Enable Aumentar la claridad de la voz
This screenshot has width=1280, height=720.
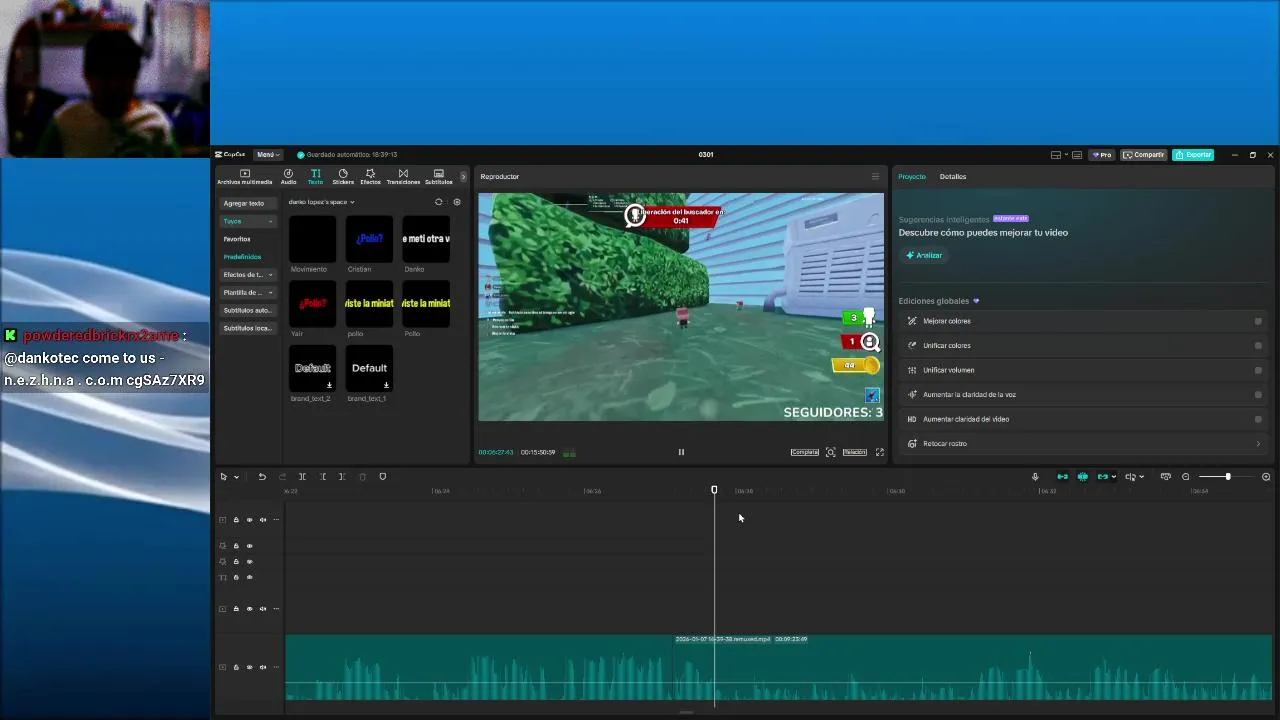click(1258, 395)
